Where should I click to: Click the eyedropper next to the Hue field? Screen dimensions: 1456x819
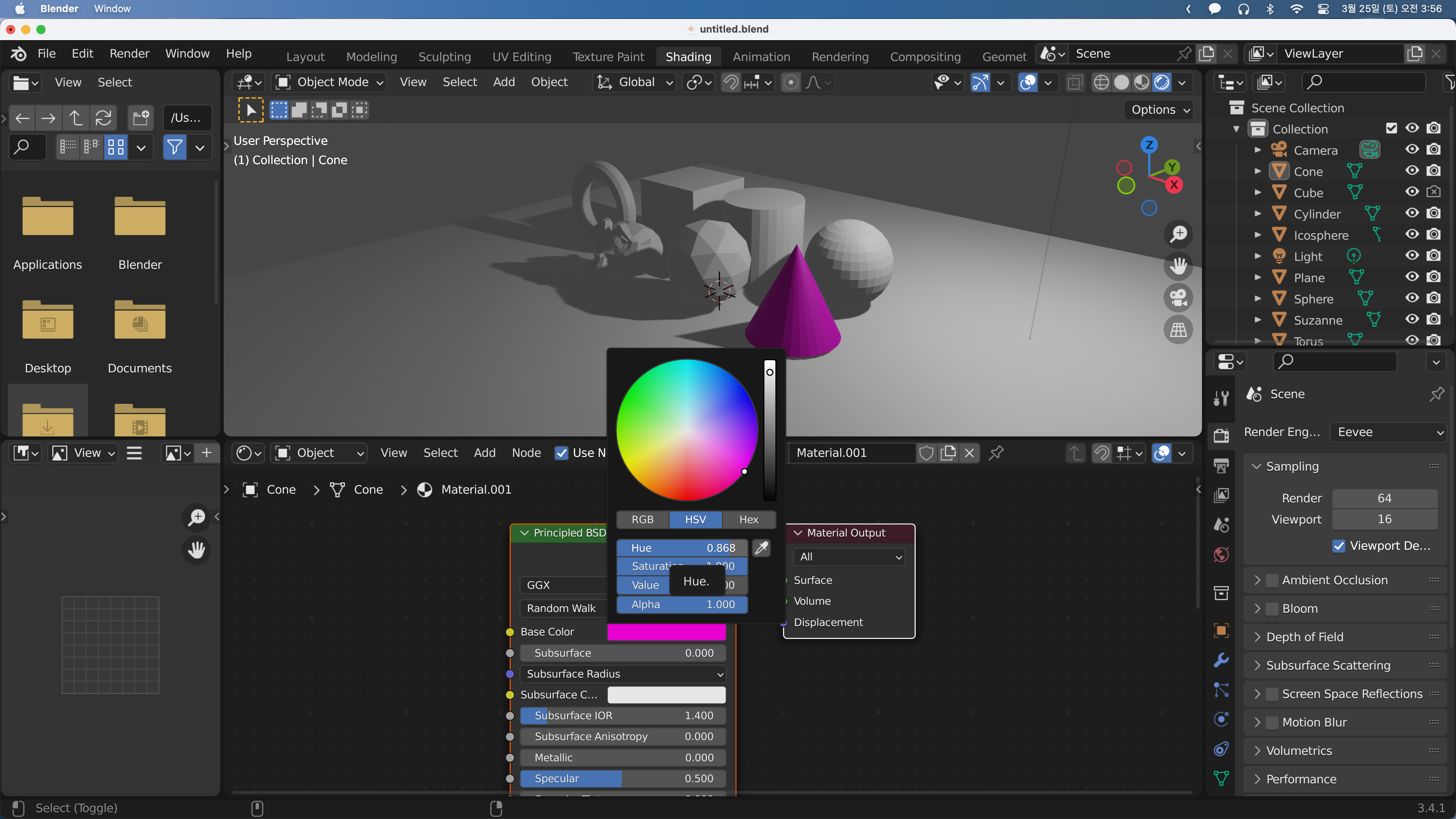[761, 548]
